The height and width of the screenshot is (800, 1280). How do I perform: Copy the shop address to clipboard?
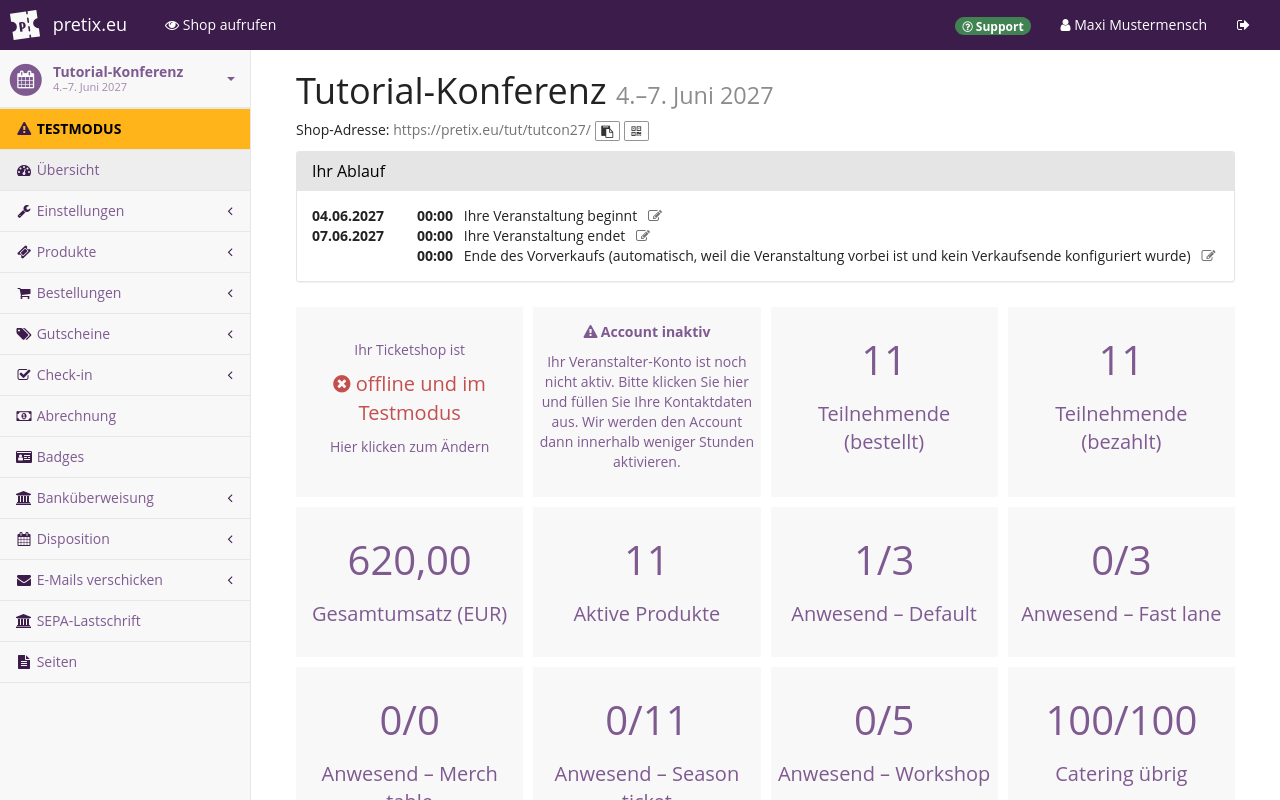(607, 131)
